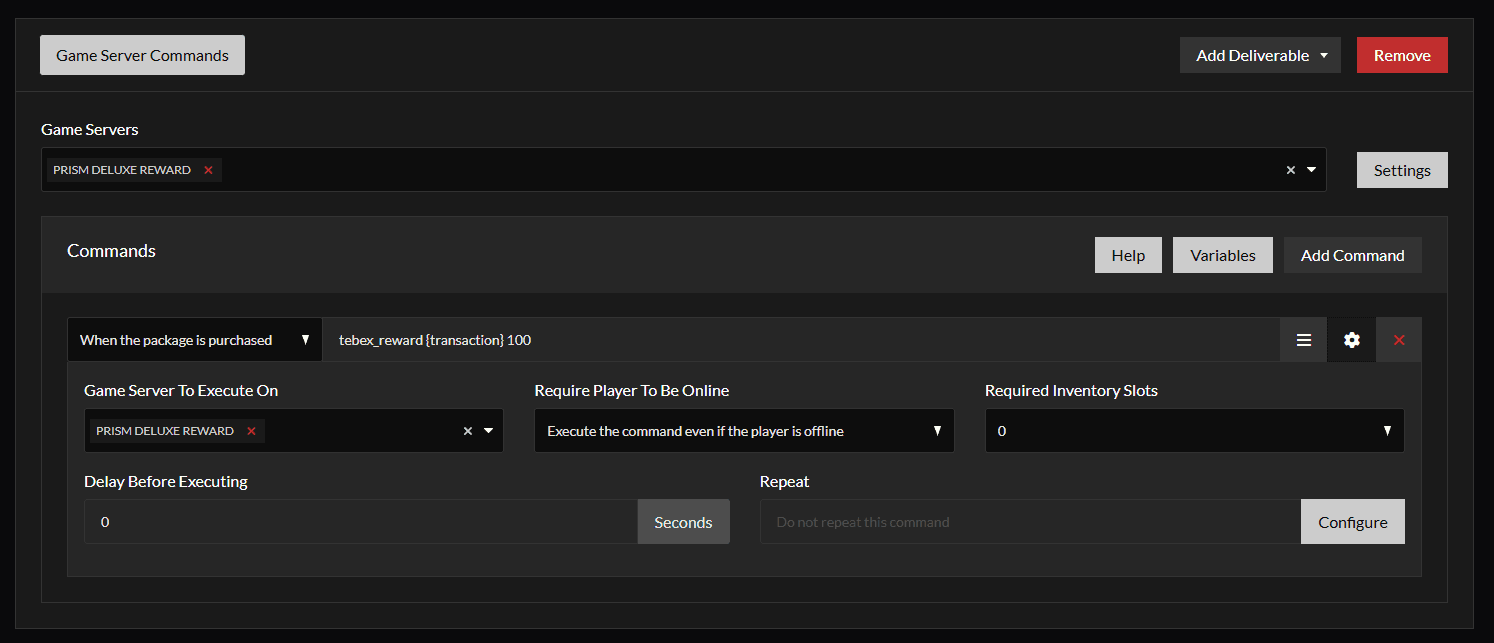Open the Add Deliverable dropdown
Image resolution: width=1494 pixels, height=643 pixels.
[x=1259, y=56]
